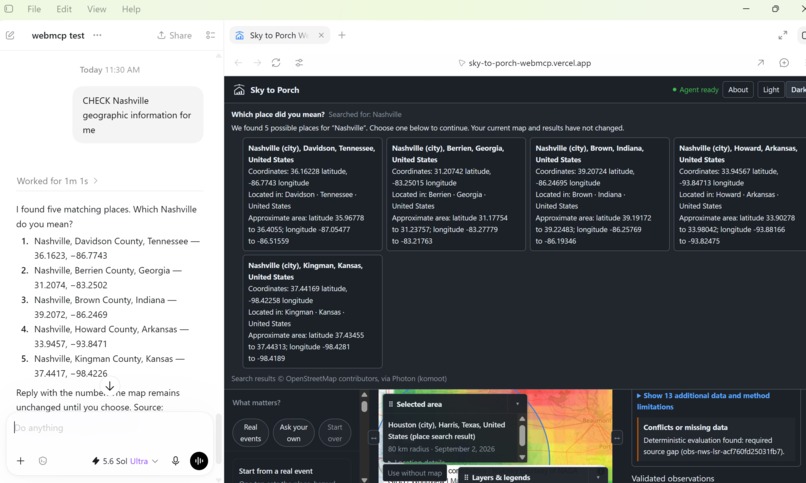Collapse the Layers & legends panel
The width and height of the screenshot is (806, 483).
click(598, 477)
